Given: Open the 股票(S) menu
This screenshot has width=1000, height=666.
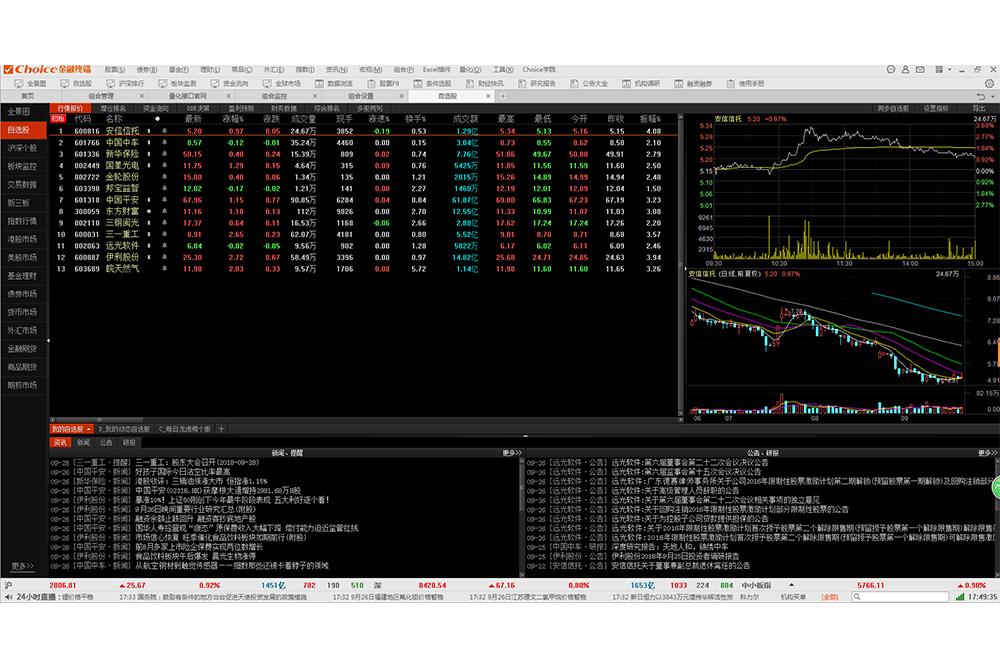Looking at the screenshot, I should (115, 70).
